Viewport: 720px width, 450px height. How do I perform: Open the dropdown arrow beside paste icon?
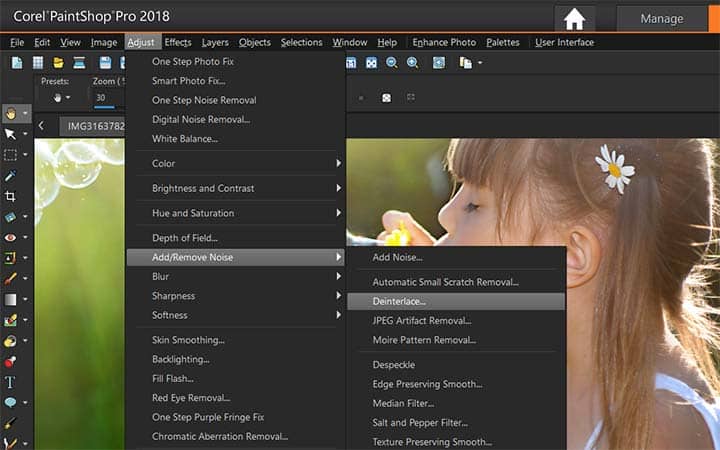pyautogui.click(x=480, y=63)
